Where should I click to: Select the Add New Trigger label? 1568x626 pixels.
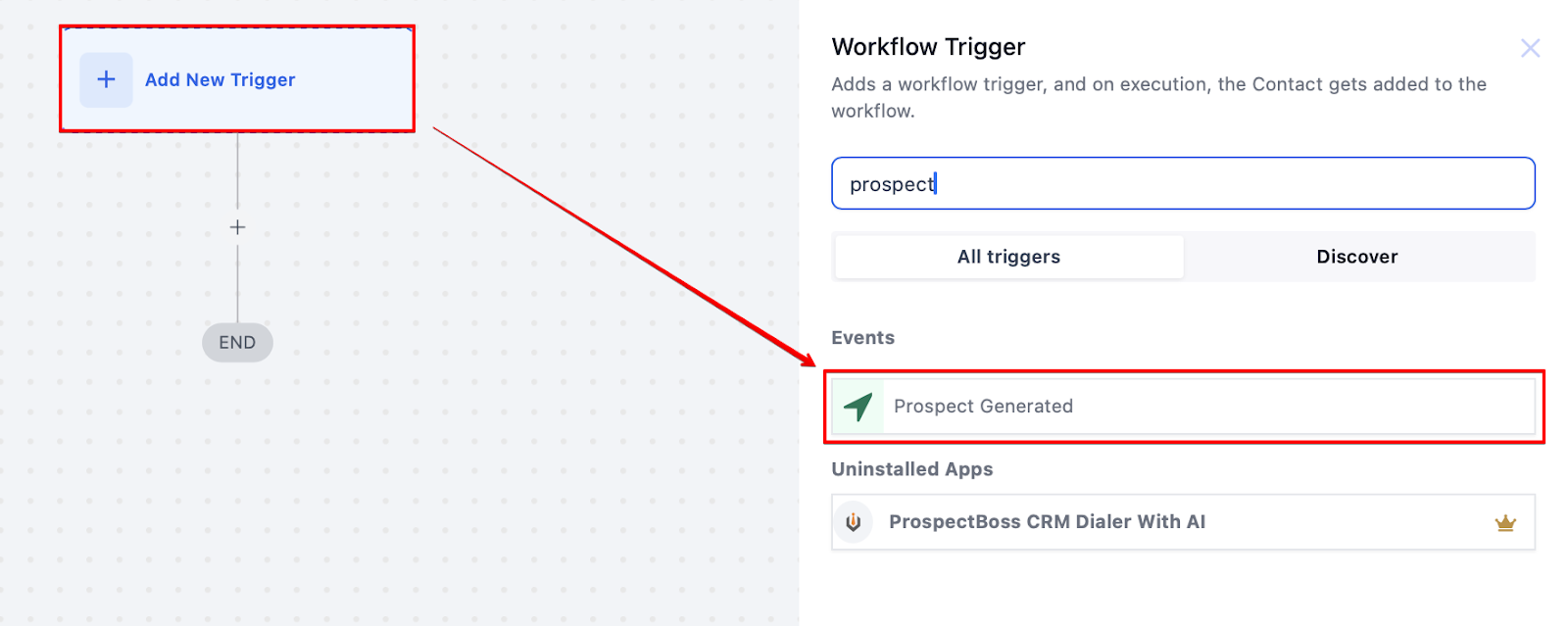click(220, 80)
